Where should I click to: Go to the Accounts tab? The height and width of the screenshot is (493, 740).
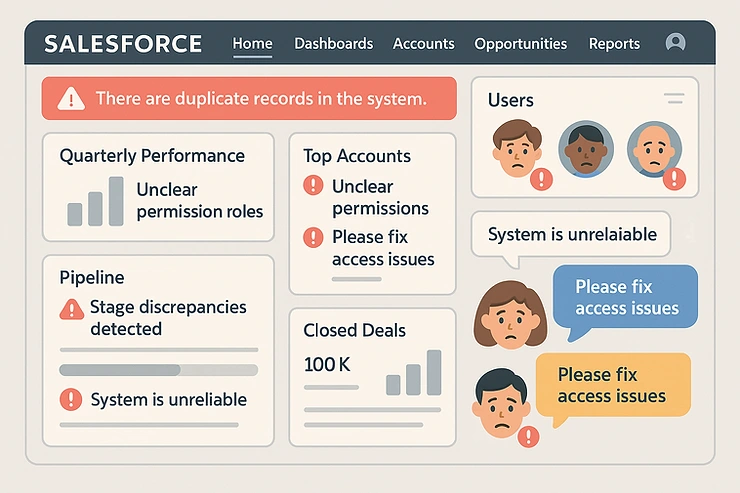pyautogui.click(x=423, y=44)
